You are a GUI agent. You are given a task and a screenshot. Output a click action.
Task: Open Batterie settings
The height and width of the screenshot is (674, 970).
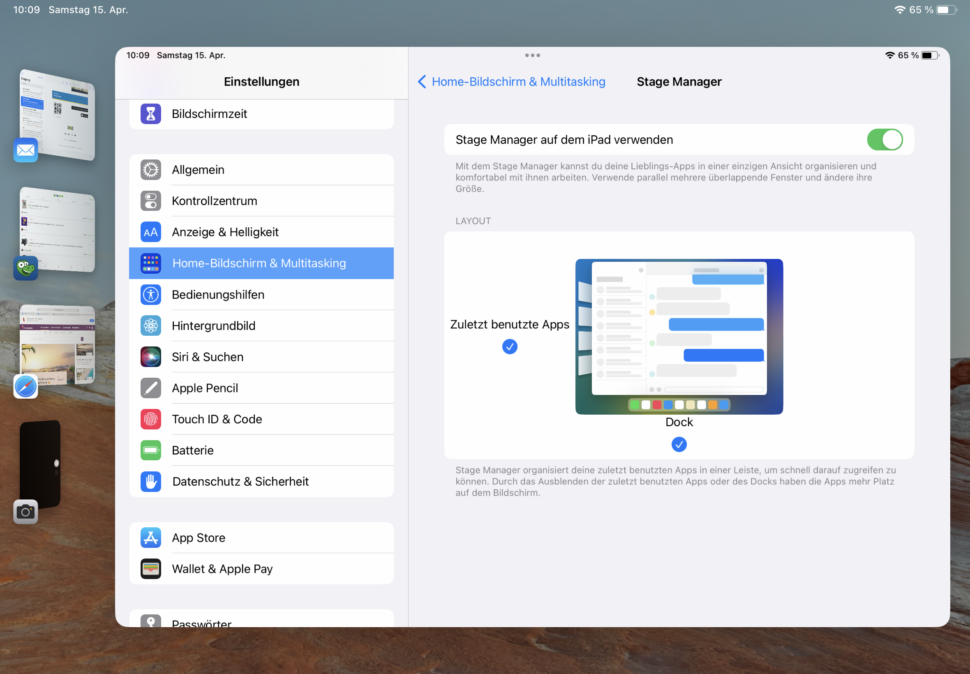(x=261, y=450)
